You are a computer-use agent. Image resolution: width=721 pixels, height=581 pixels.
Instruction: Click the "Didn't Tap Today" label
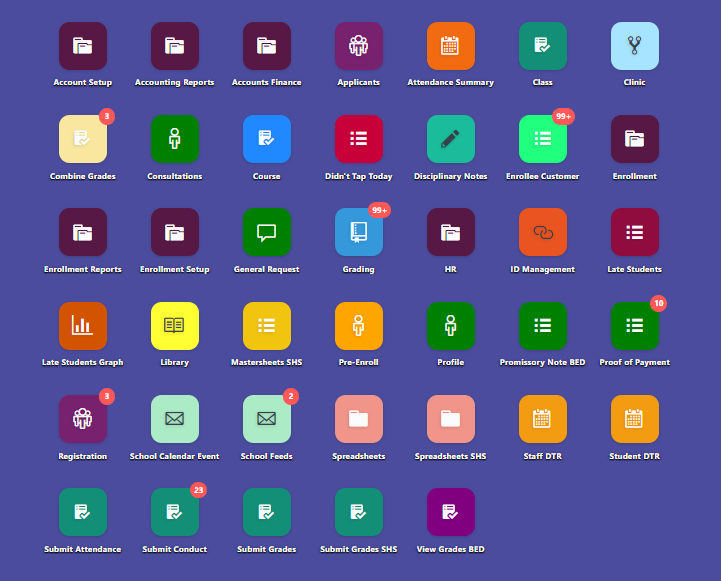pyautogui.click(x=359, y=177)
